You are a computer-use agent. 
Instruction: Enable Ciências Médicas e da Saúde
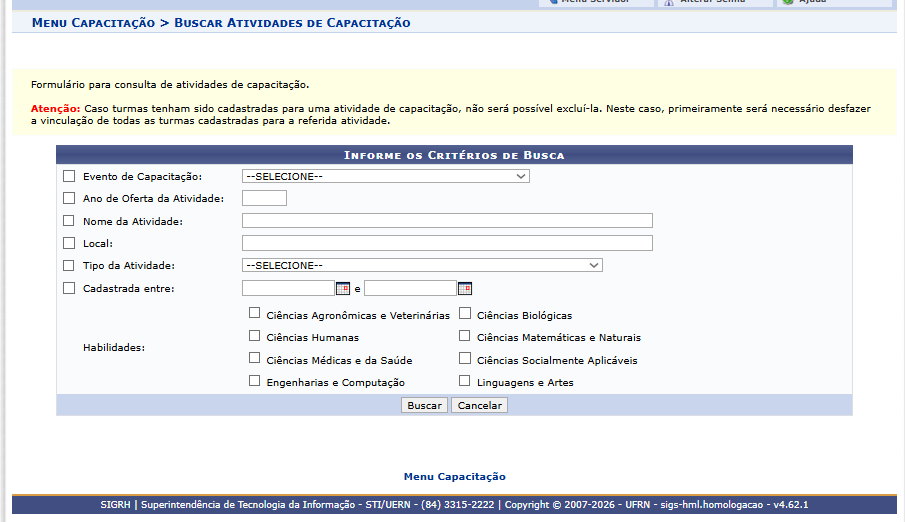[255, 358]
